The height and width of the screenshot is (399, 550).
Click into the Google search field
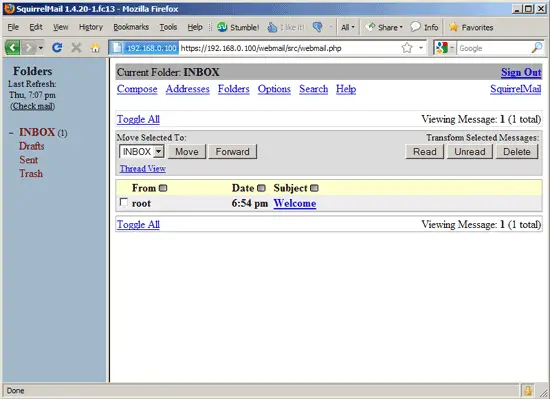[x=494, y=48]
